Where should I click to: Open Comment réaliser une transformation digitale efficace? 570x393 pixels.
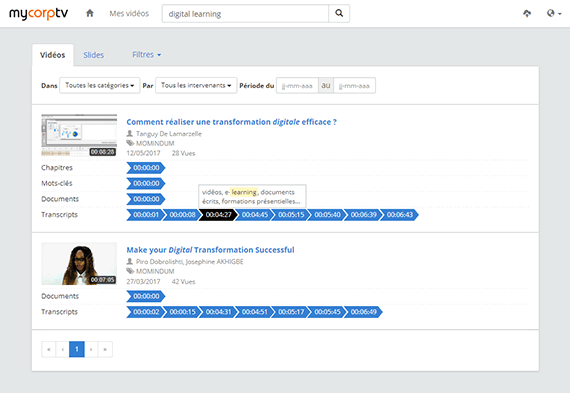tap(232, 122)
